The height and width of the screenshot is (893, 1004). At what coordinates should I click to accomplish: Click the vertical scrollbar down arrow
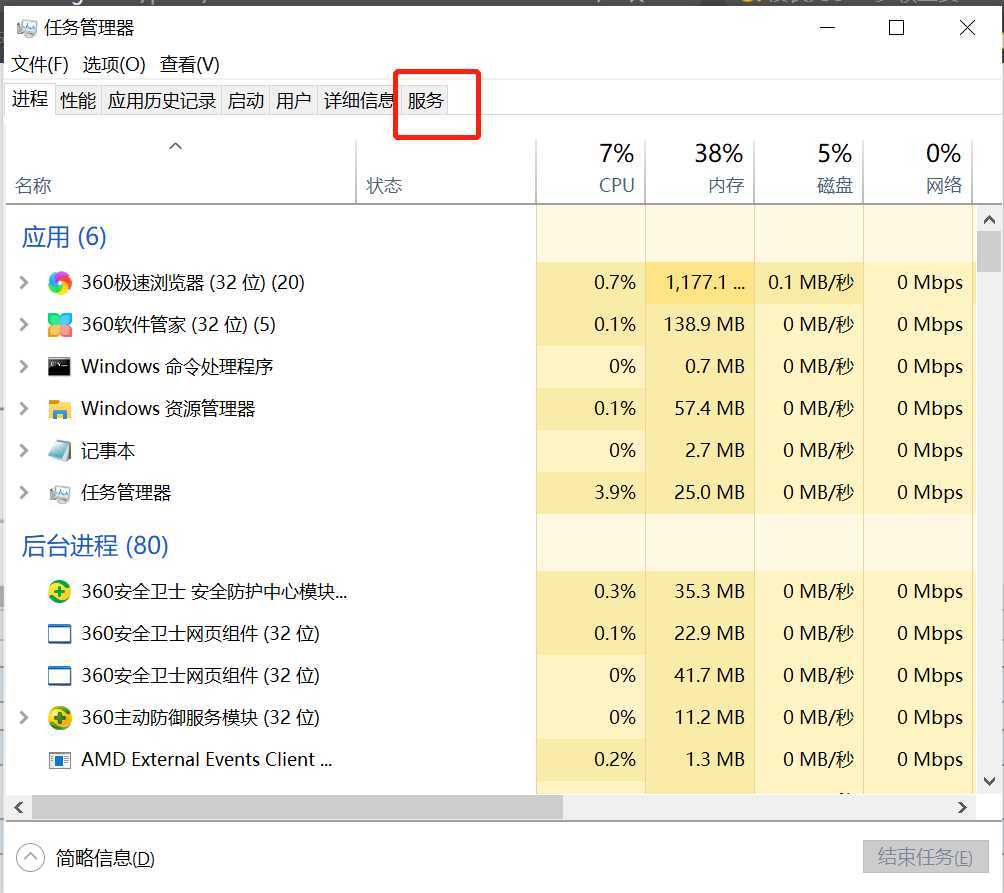989,781
